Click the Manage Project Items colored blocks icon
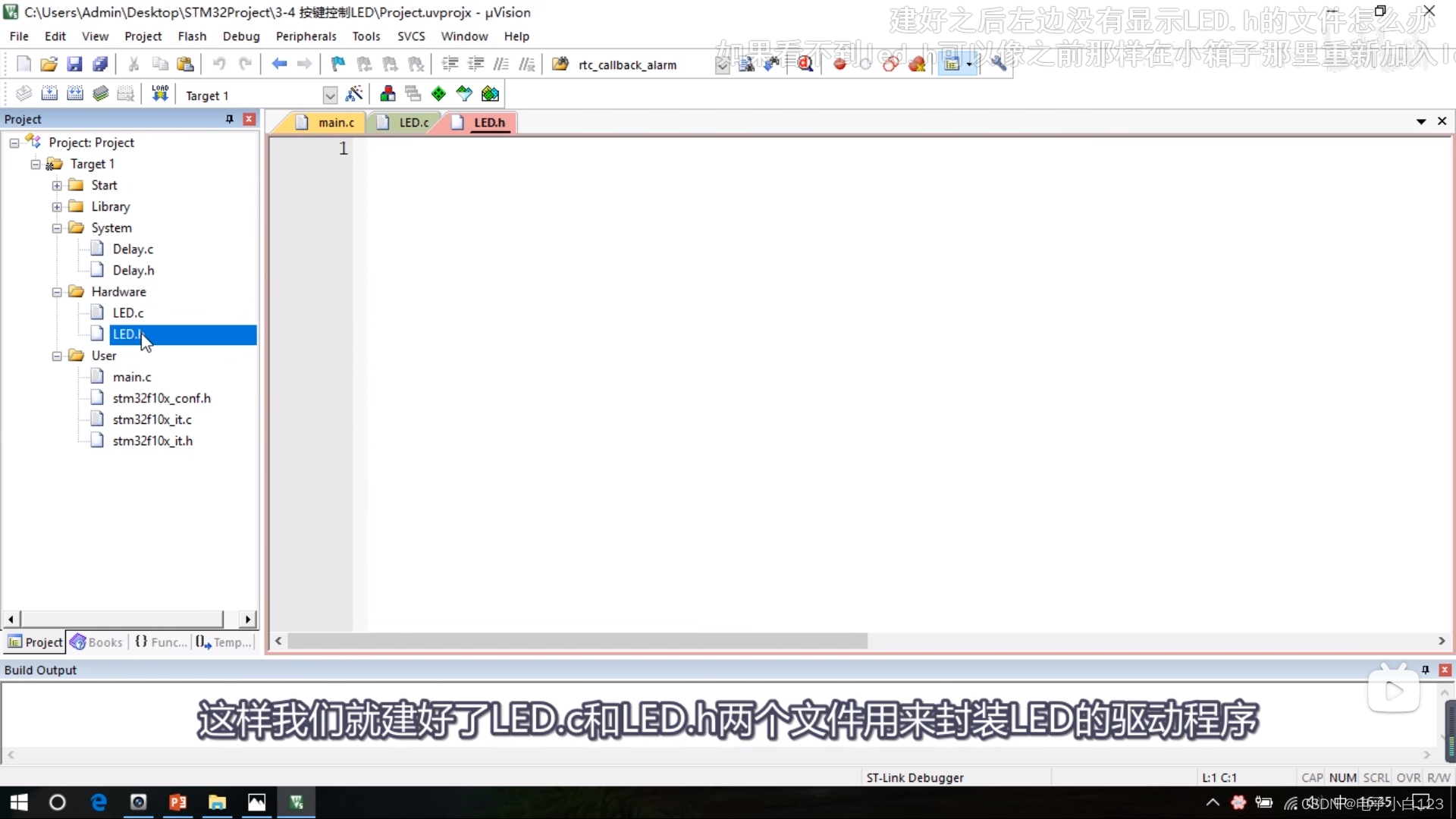The height and width of the screenshot is (819, 1456). point(388,94)
